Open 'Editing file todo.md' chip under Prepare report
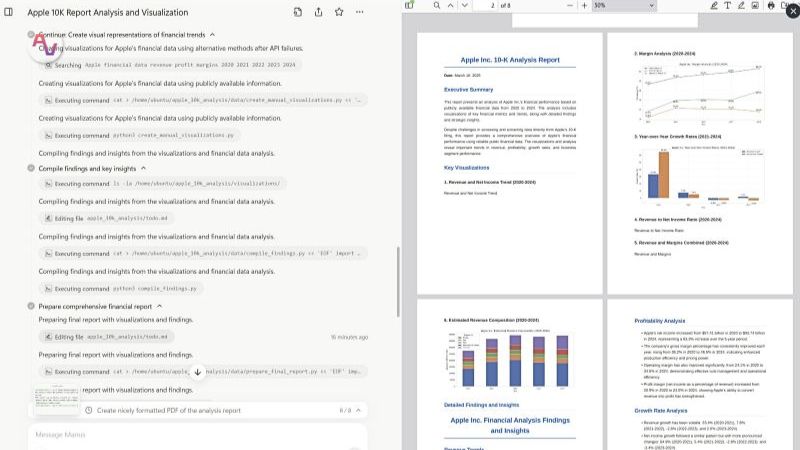The image size is (800, 450). [107, 337]
